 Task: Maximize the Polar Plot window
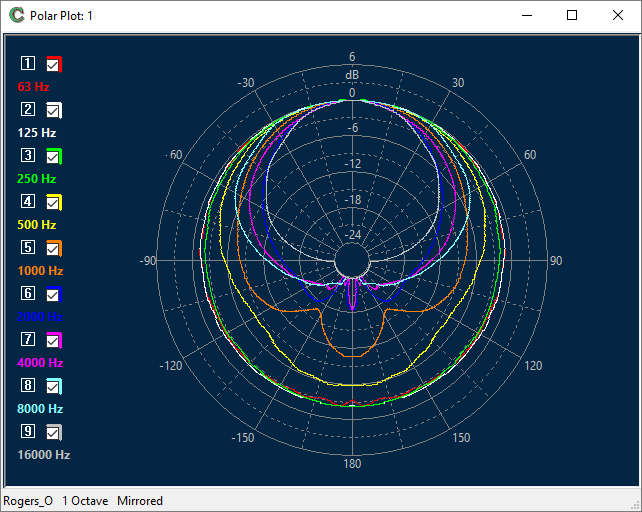pos(572,15)
